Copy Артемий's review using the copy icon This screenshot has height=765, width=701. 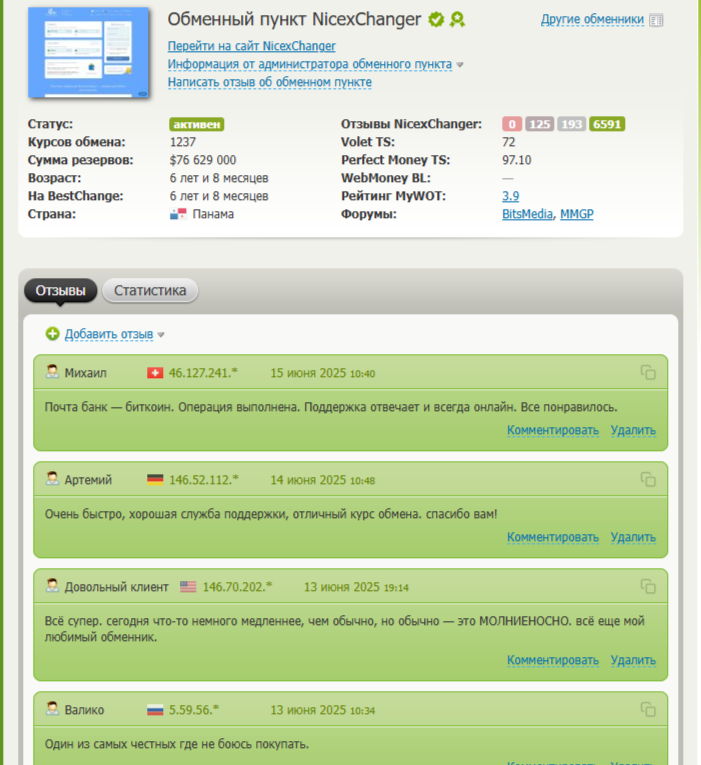[648, 479]
